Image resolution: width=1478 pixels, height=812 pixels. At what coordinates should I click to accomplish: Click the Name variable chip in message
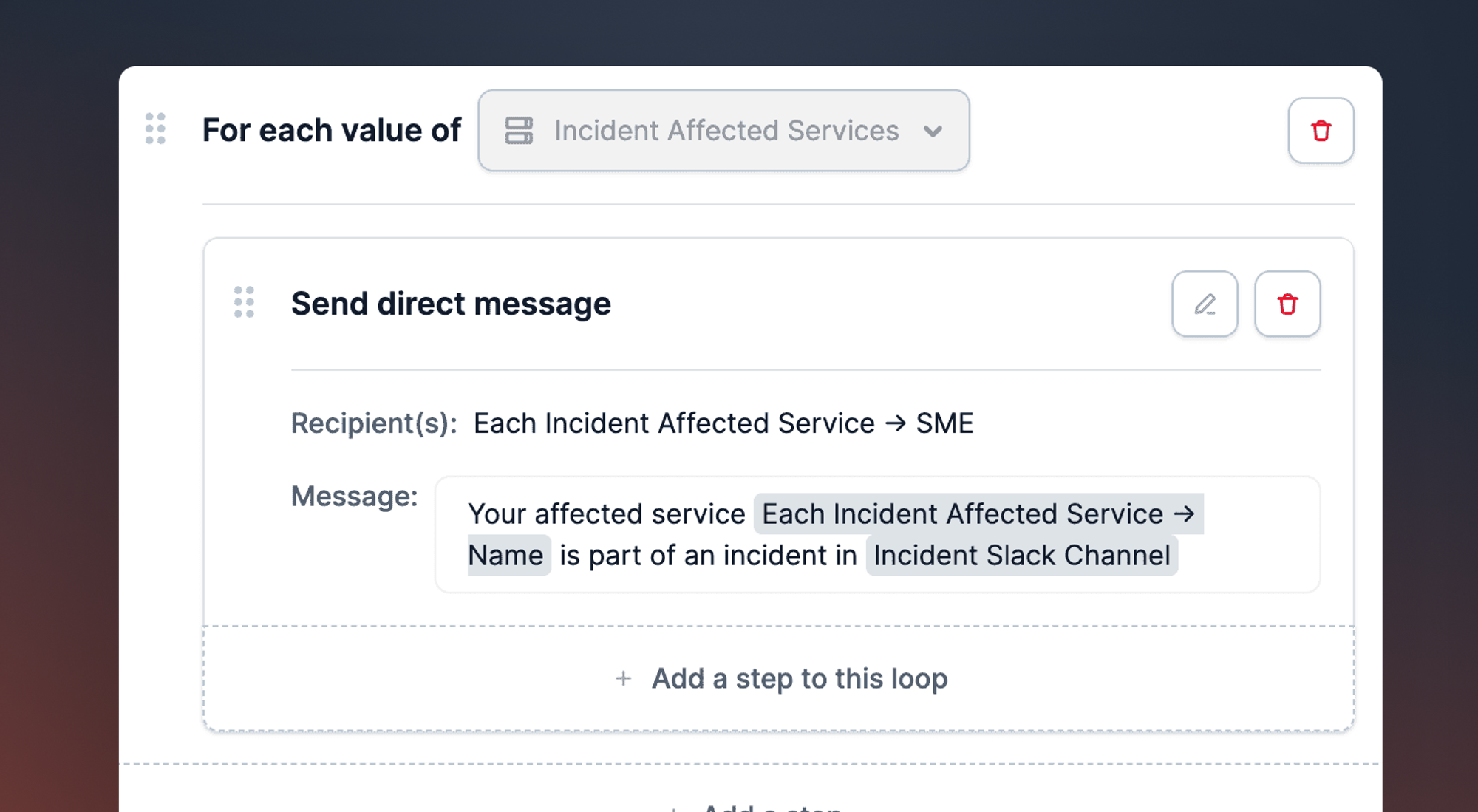(507, 556)
